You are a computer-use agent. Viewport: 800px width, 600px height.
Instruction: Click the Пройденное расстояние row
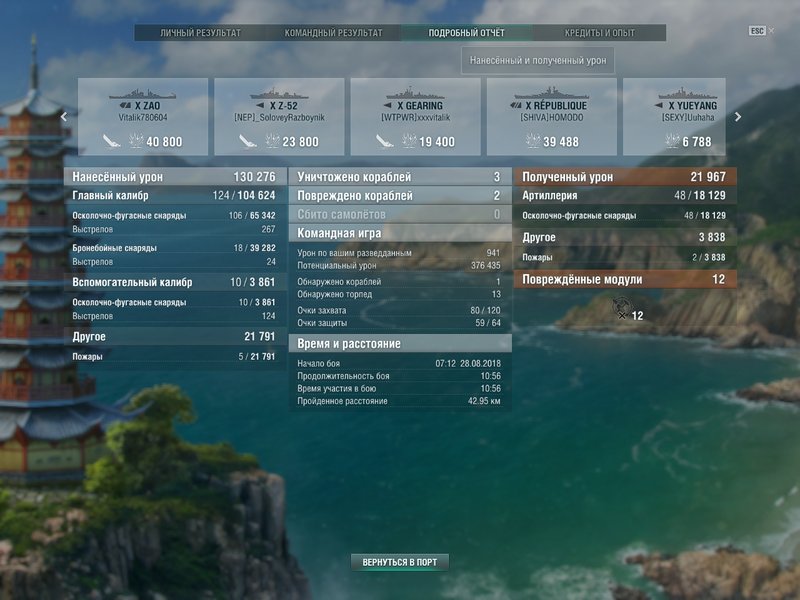coord(400,401)
